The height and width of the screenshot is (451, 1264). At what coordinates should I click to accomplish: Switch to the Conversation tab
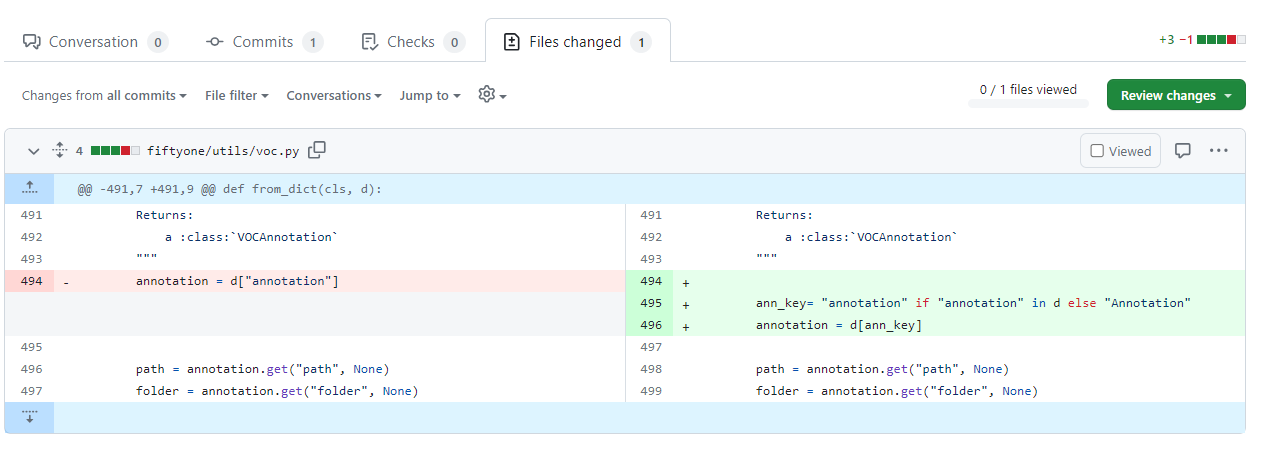click(x=94, y=42)
